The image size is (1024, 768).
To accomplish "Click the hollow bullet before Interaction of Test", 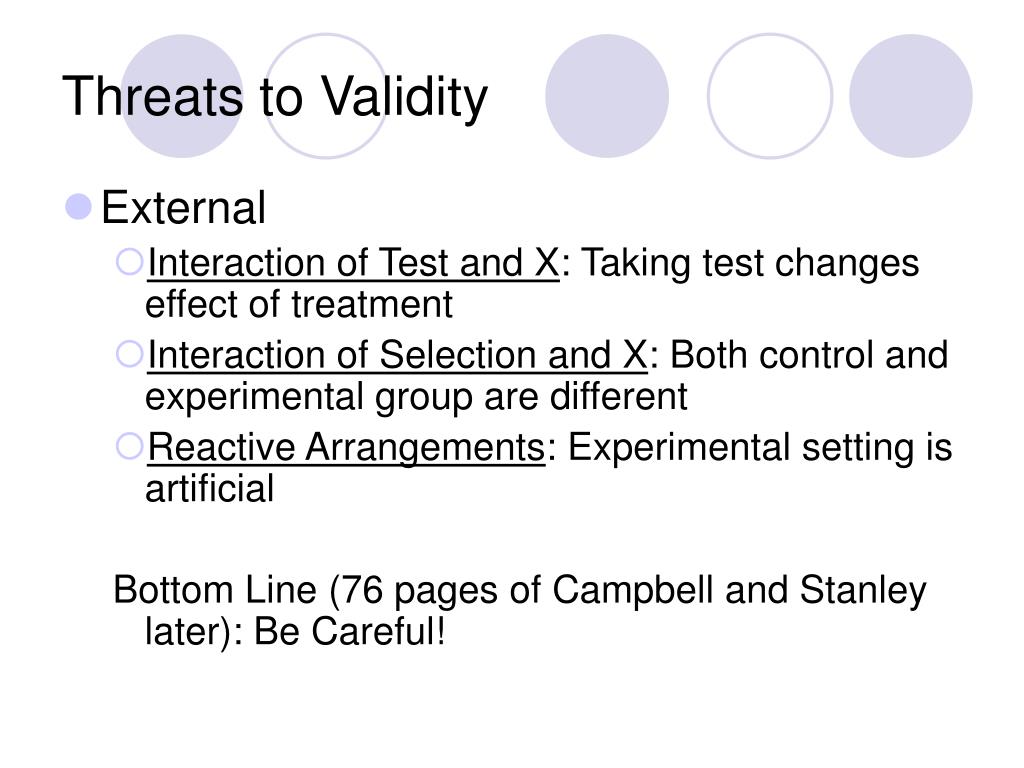I will (129, 262).
